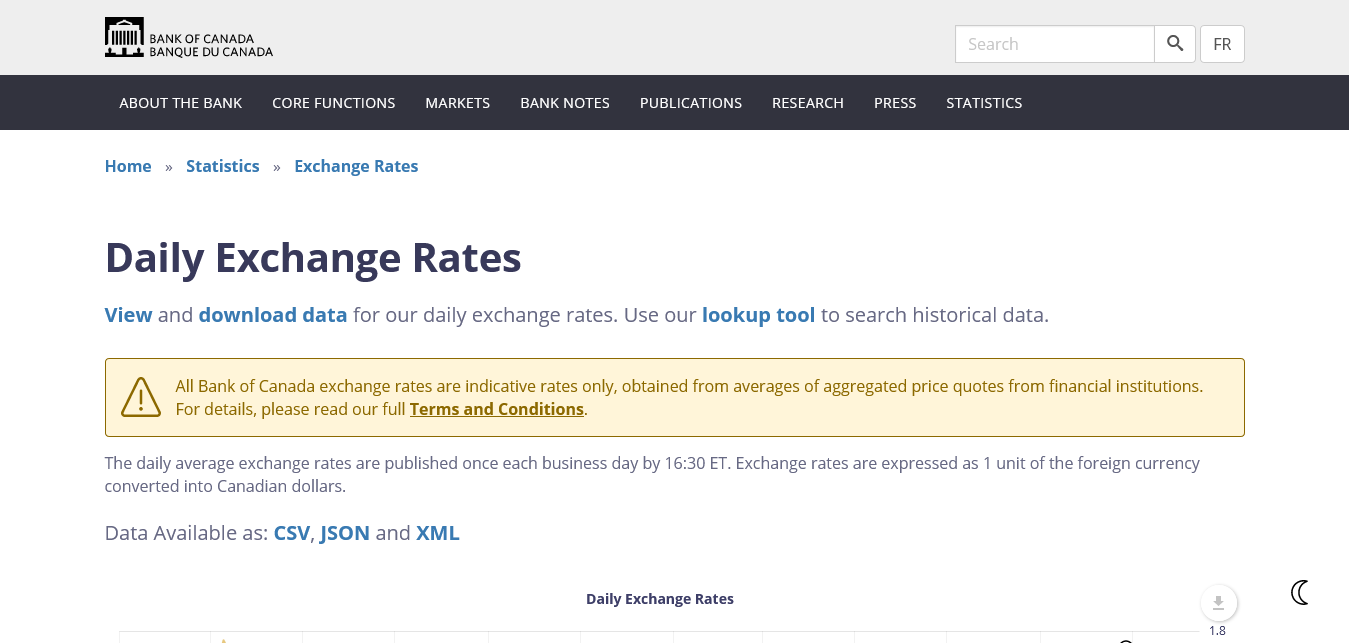Go to the Home breadcrumb link
This screenshot has width=1366, height=643.
point(128,166)
